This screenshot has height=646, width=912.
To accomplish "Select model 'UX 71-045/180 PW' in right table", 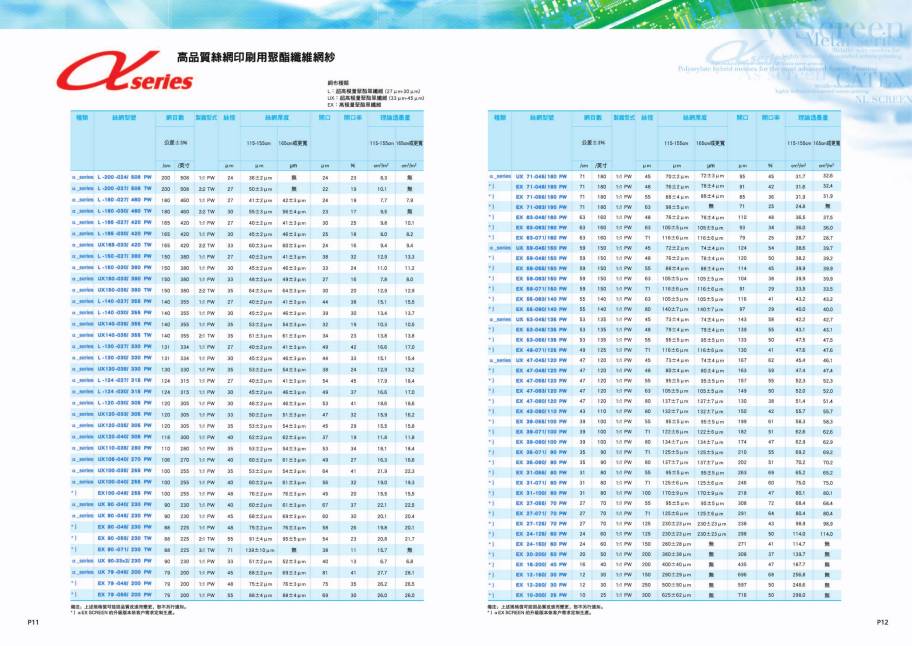I will pyautogui.click(x=541, y=176).
